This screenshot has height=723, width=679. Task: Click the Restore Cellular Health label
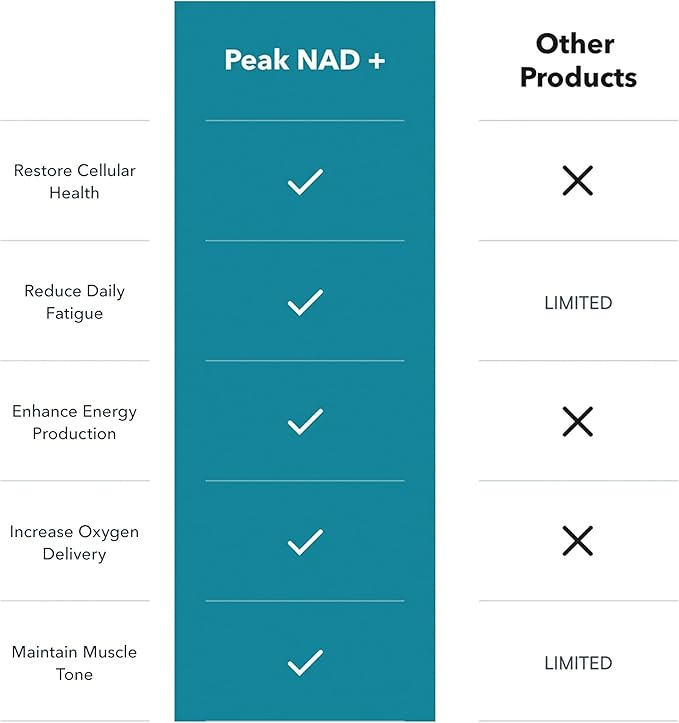74,181
